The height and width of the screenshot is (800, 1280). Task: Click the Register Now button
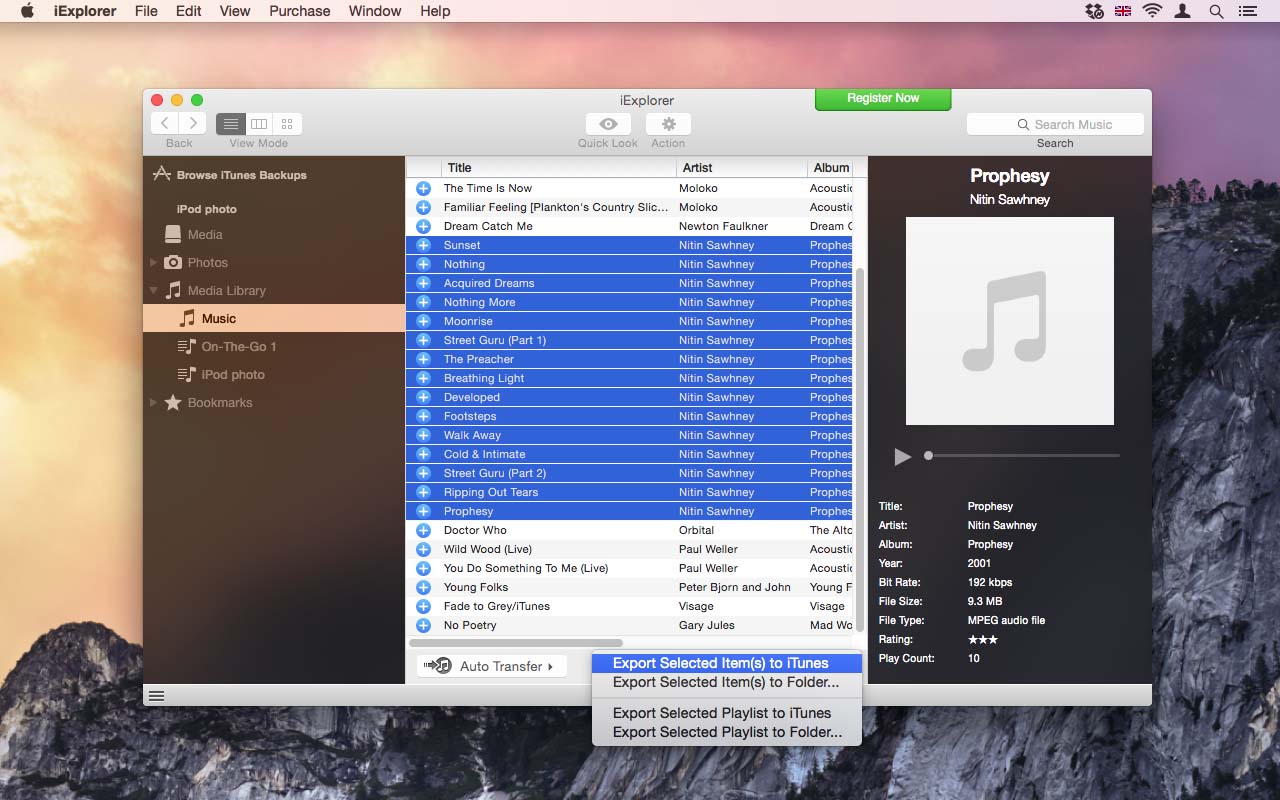coord(883,98)
